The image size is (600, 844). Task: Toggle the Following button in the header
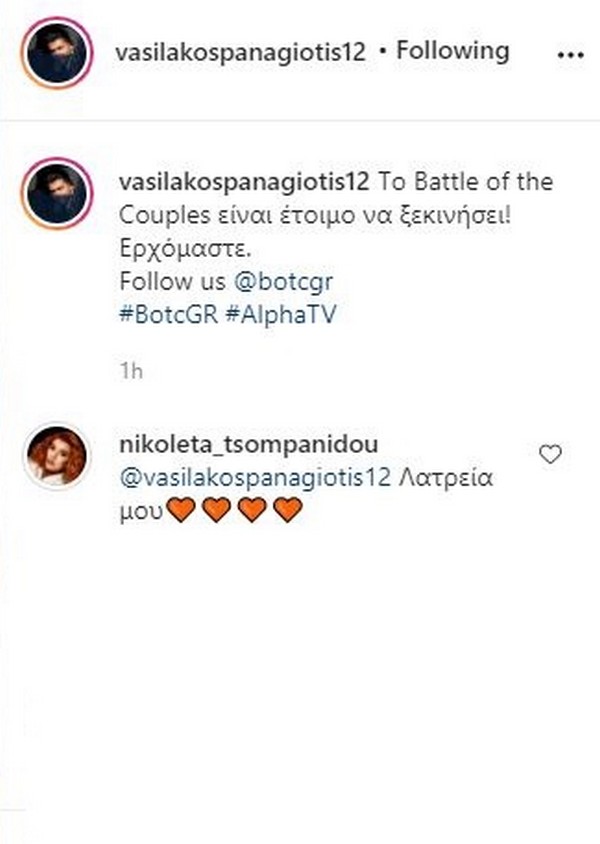(452, 51)
